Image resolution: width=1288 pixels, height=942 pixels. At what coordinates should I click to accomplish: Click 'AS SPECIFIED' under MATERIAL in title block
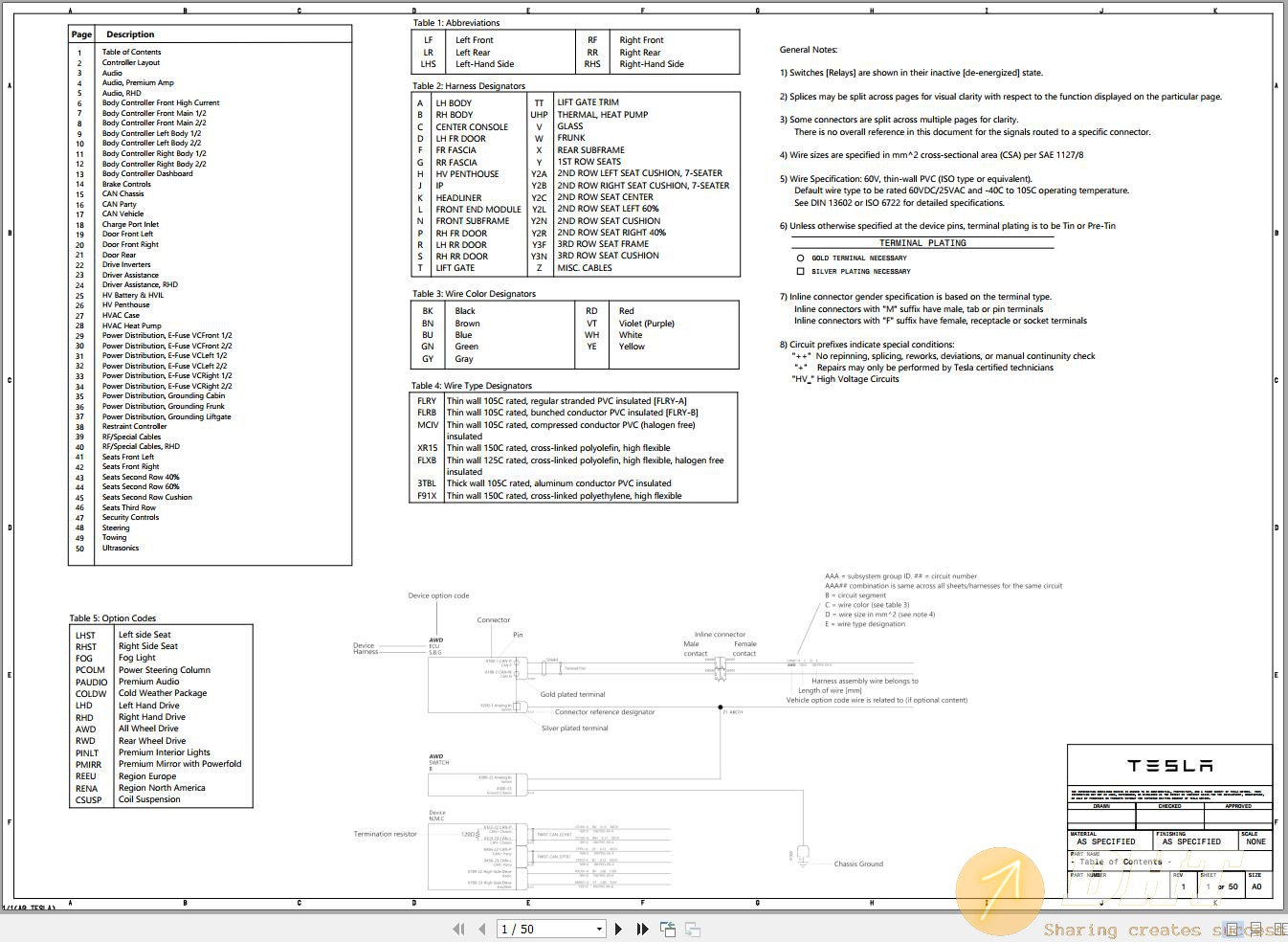point(1106,842)
